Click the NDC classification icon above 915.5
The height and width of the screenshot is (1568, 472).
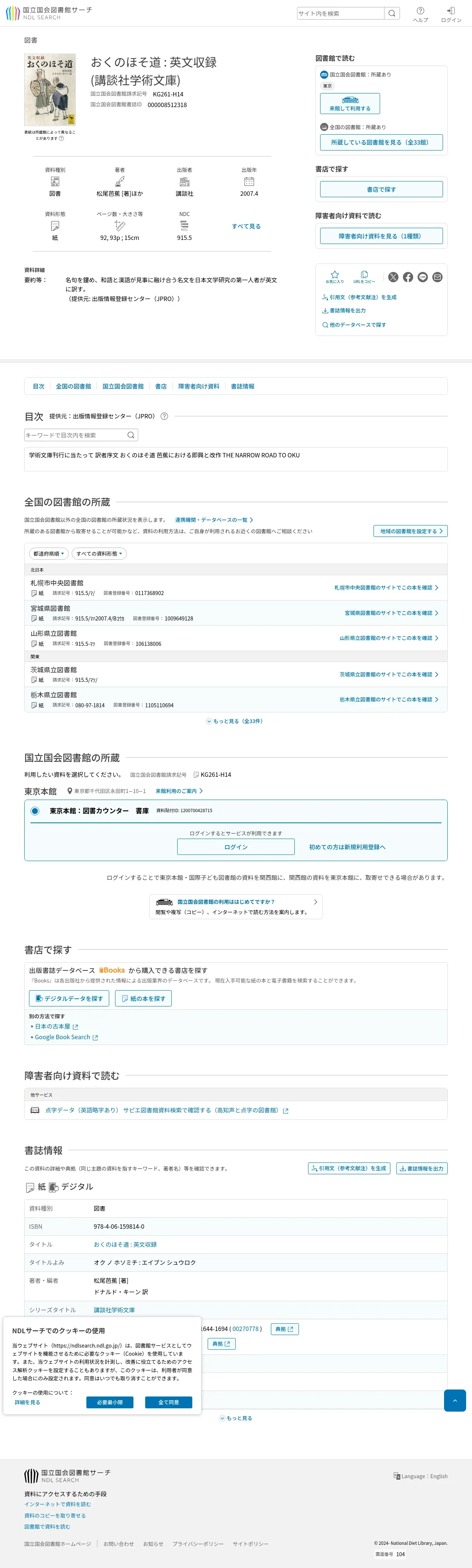click(184, 226)
